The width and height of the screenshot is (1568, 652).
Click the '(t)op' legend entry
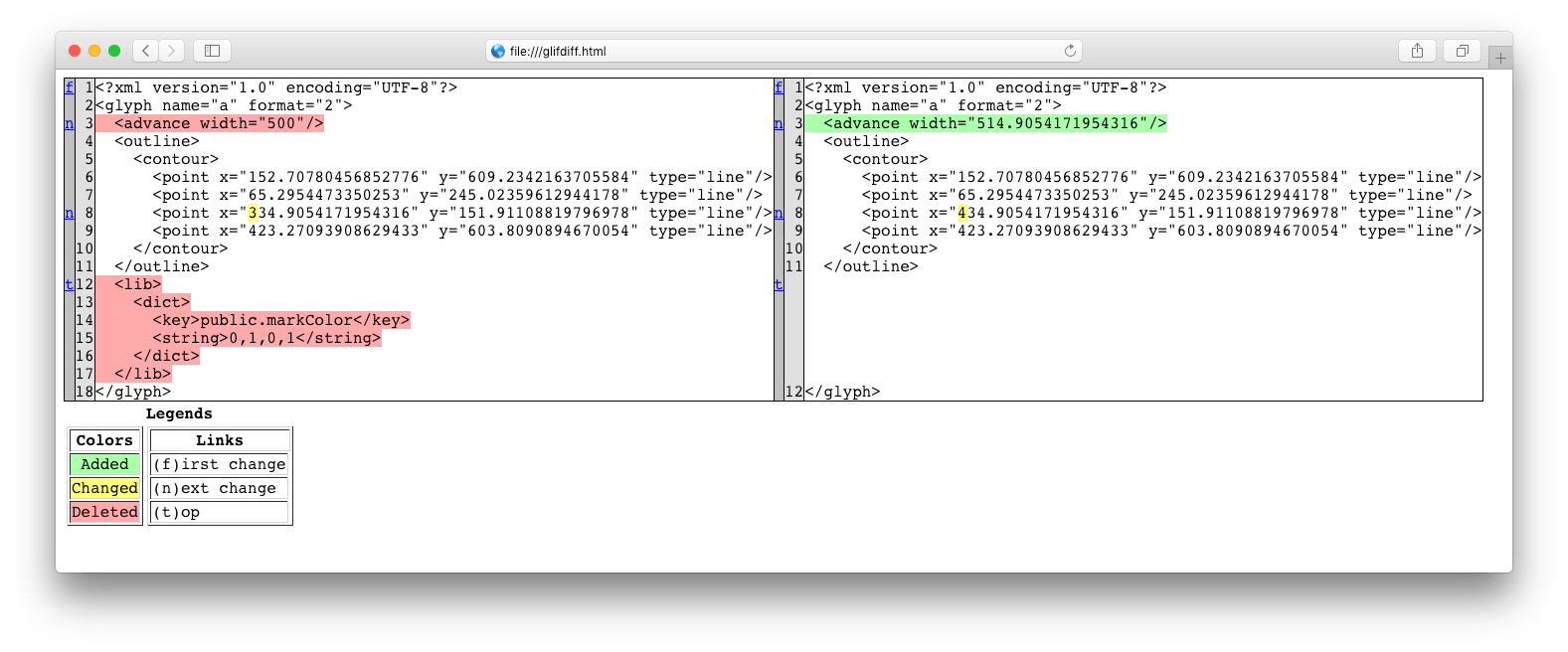220,512
